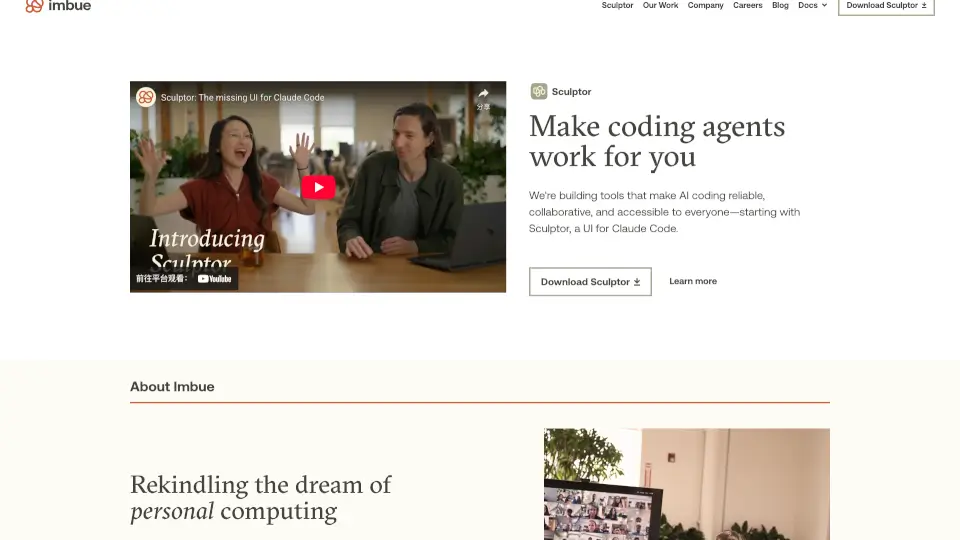
Task: Click the download arrow in the header button
Action: pos(924,6)
